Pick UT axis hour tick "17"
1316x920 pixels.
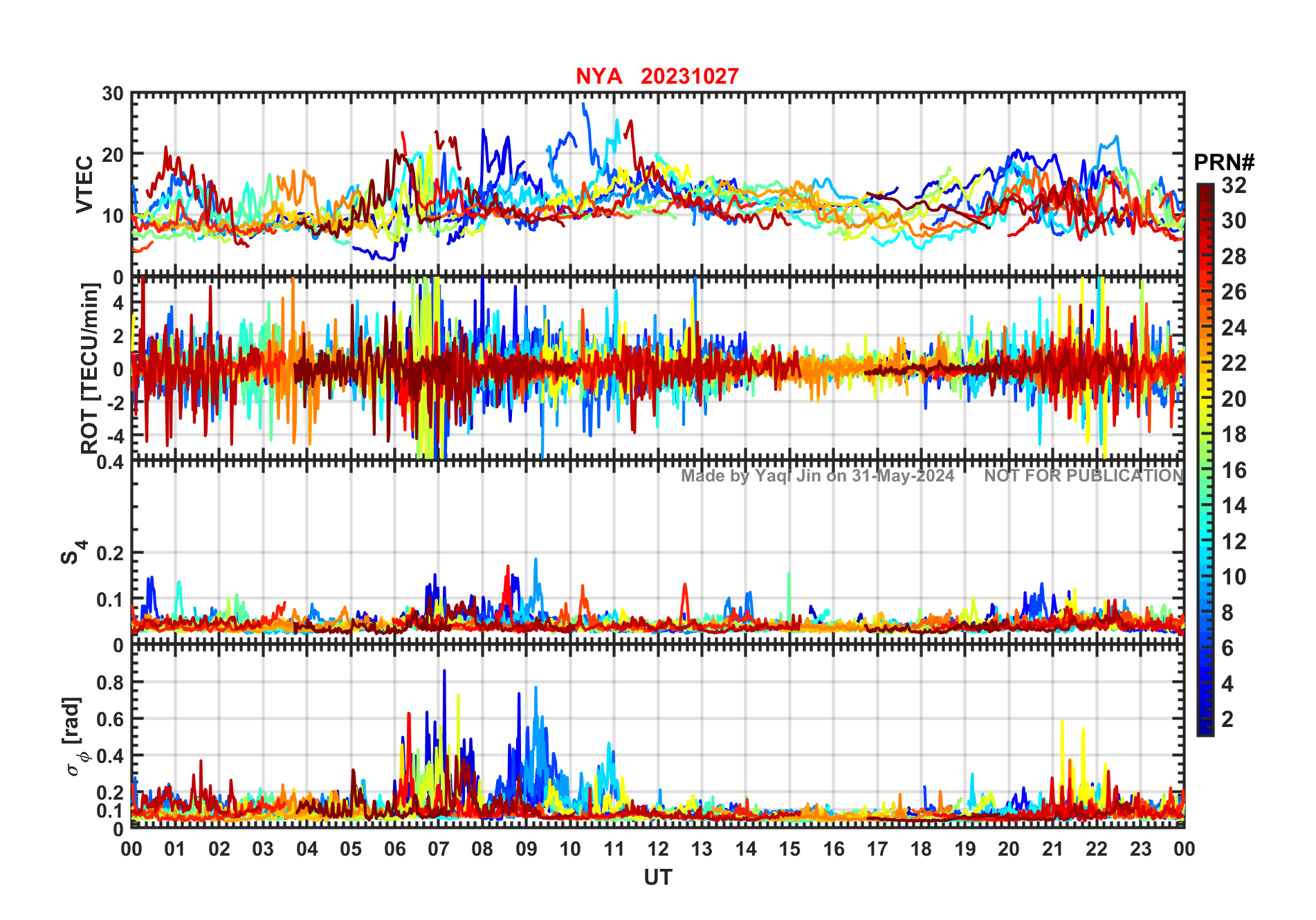[x=877, y=849]
